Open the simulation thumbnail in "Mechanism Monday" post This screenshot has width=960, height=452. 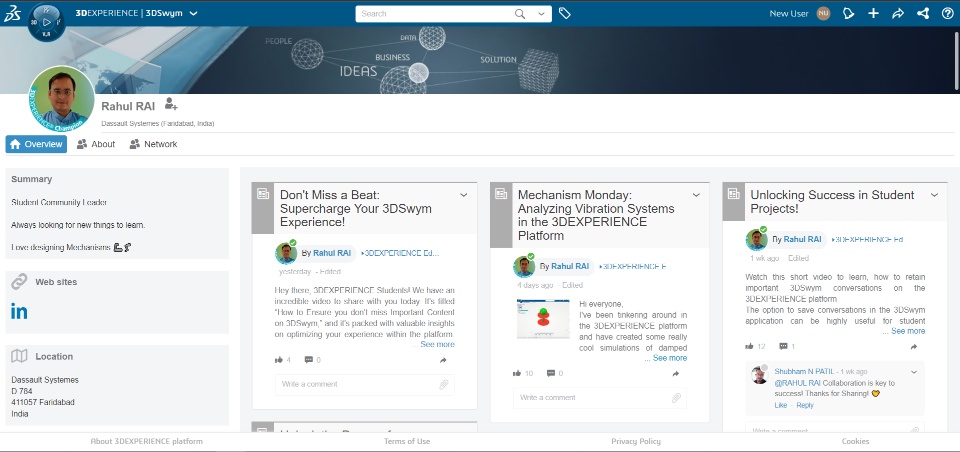(x=542, y=318)
